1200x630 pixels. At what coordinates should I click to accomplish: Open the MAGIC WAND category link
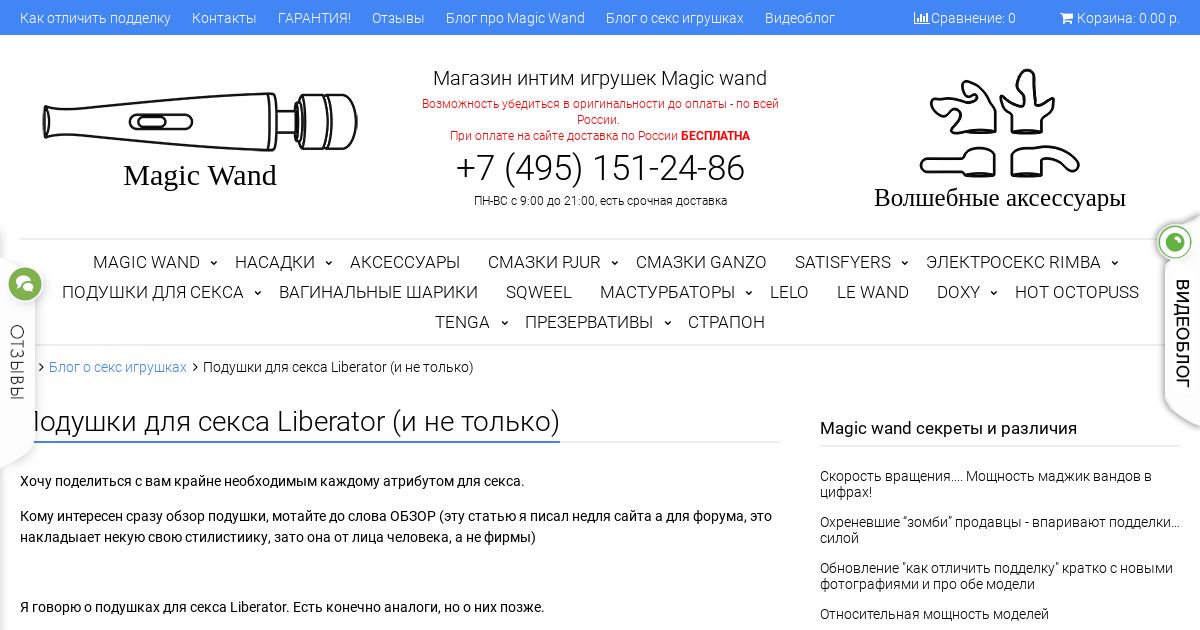[x=146, y=262]
